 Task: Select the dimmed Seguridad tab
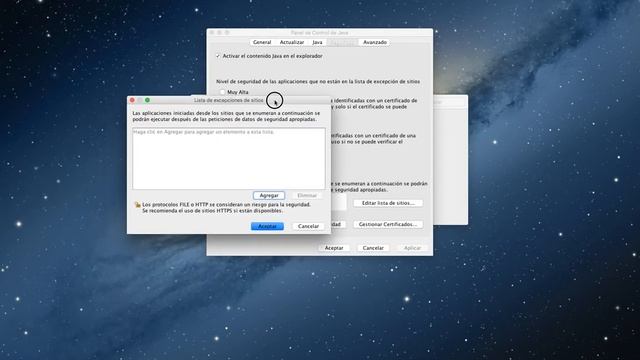pyautogui.click(x=343, y=42)
